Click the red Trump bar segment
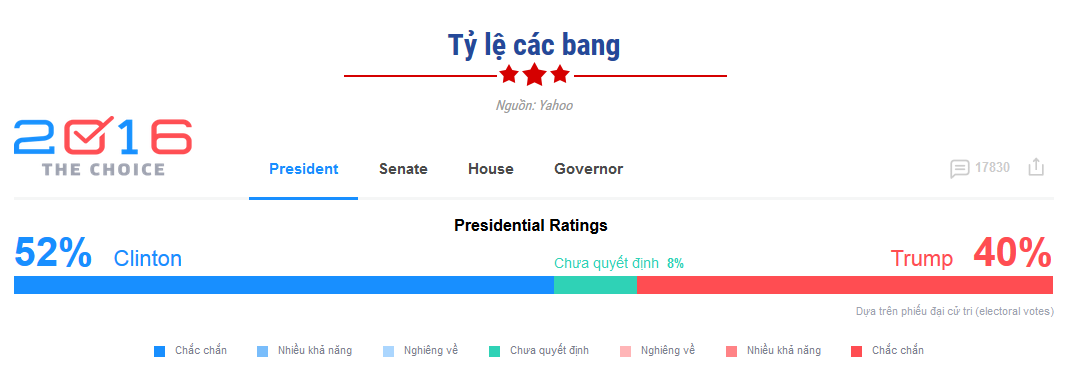The image size is (1076, 368). tap(845, 285)
